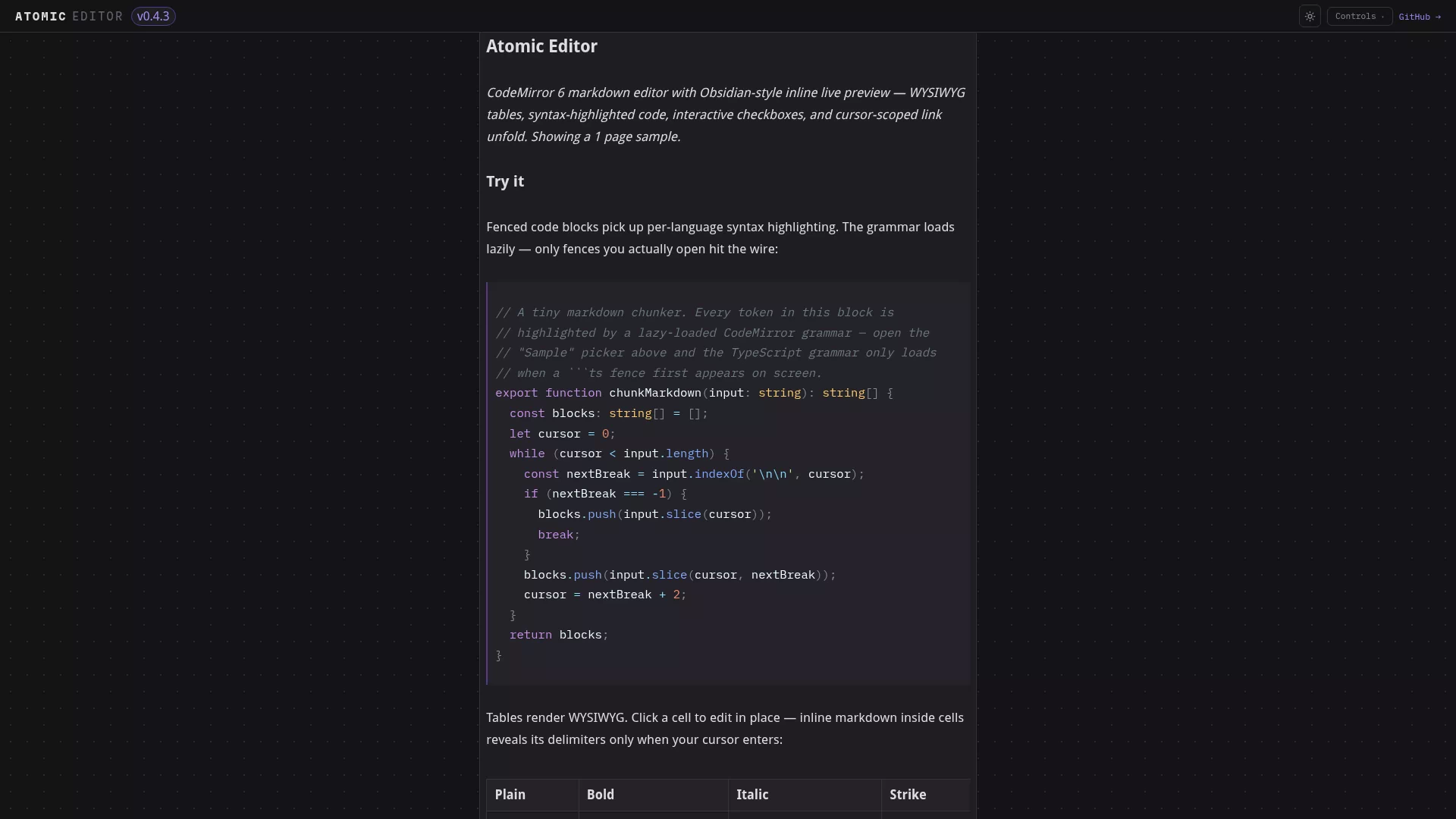Click the ATOMIC EDITOR logo text
Viewport: 1456px width, 819px height.
69,17
